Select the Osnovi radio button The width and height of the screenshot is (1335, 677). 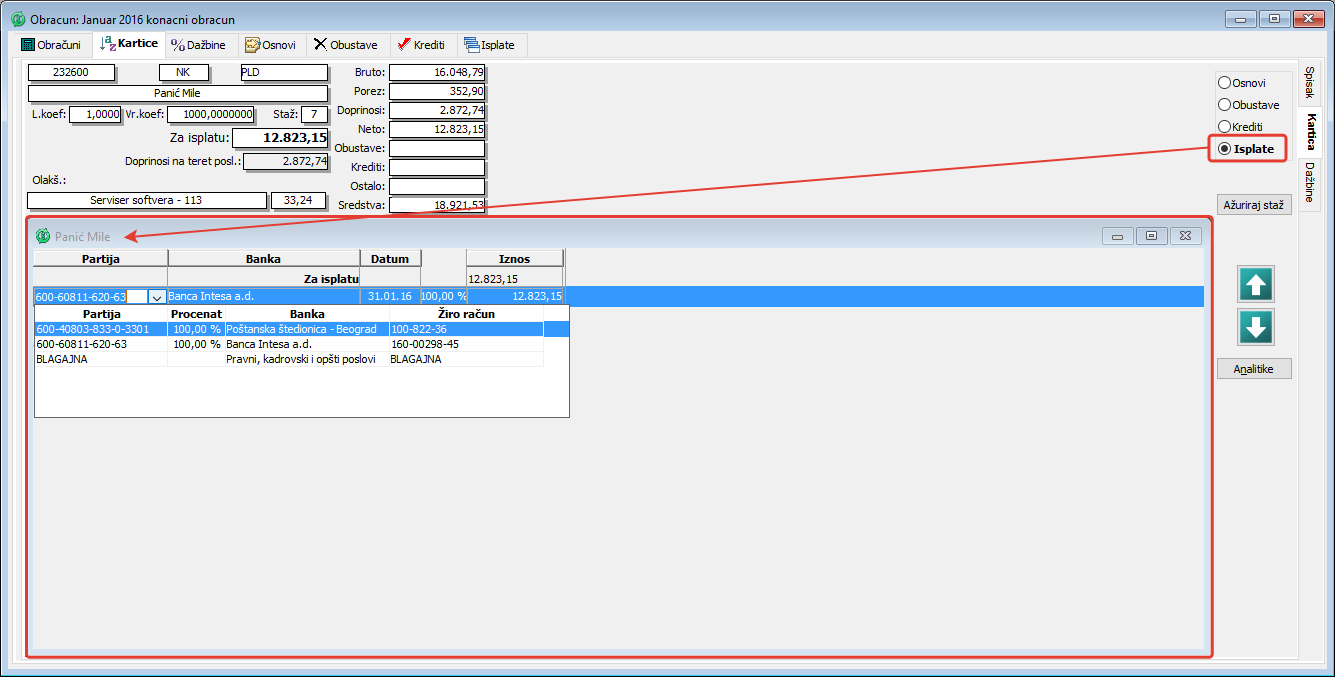coord(1224,83)
